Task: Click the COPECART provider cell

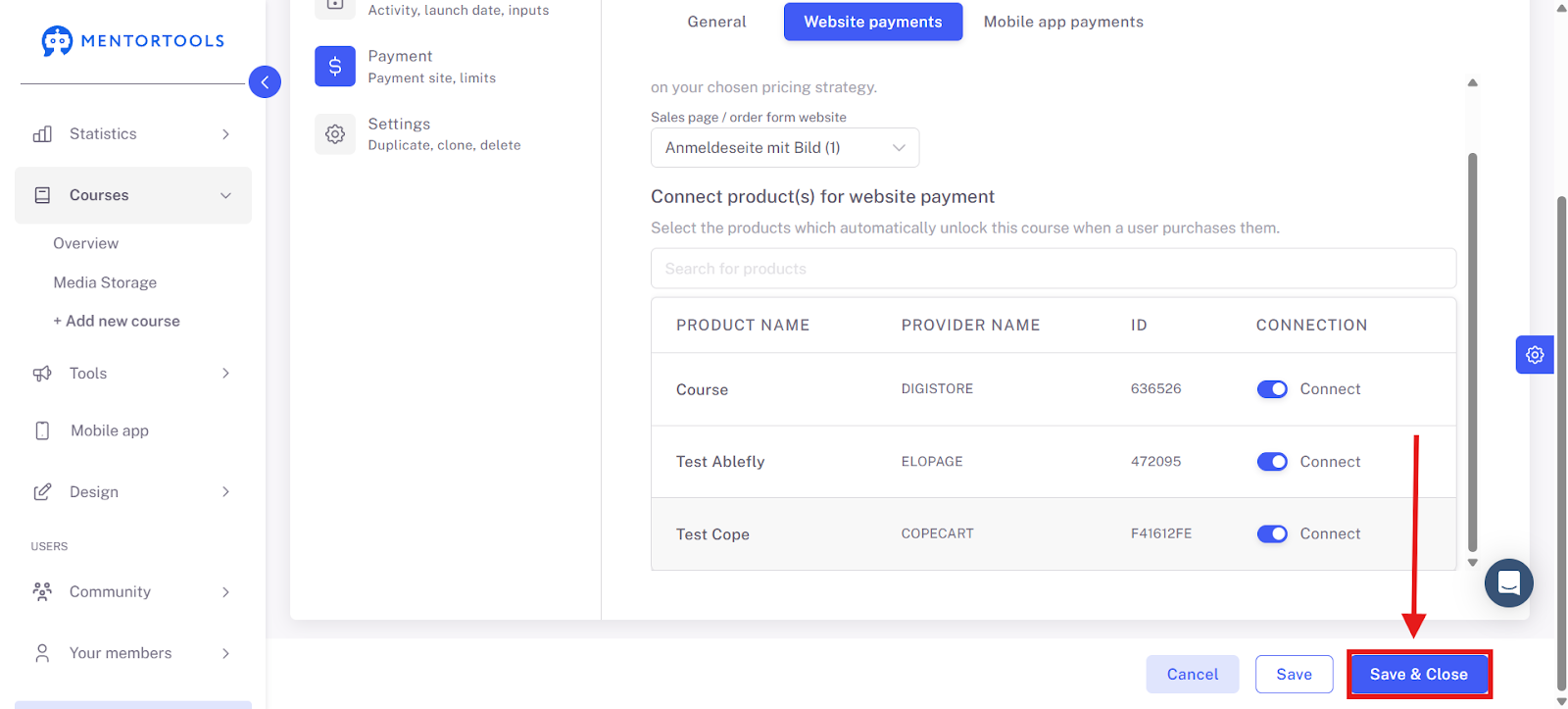Action: coord(938,534)
